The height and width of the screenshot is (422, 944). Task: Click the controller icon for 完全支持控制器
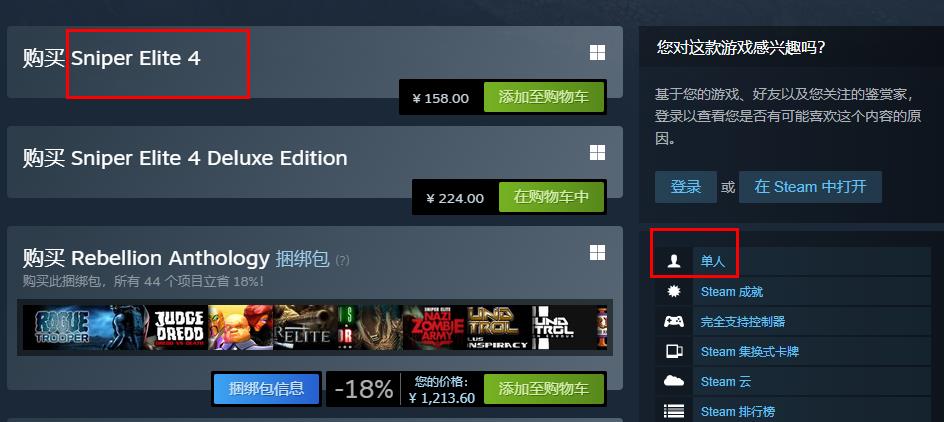(x=674, y=321)
